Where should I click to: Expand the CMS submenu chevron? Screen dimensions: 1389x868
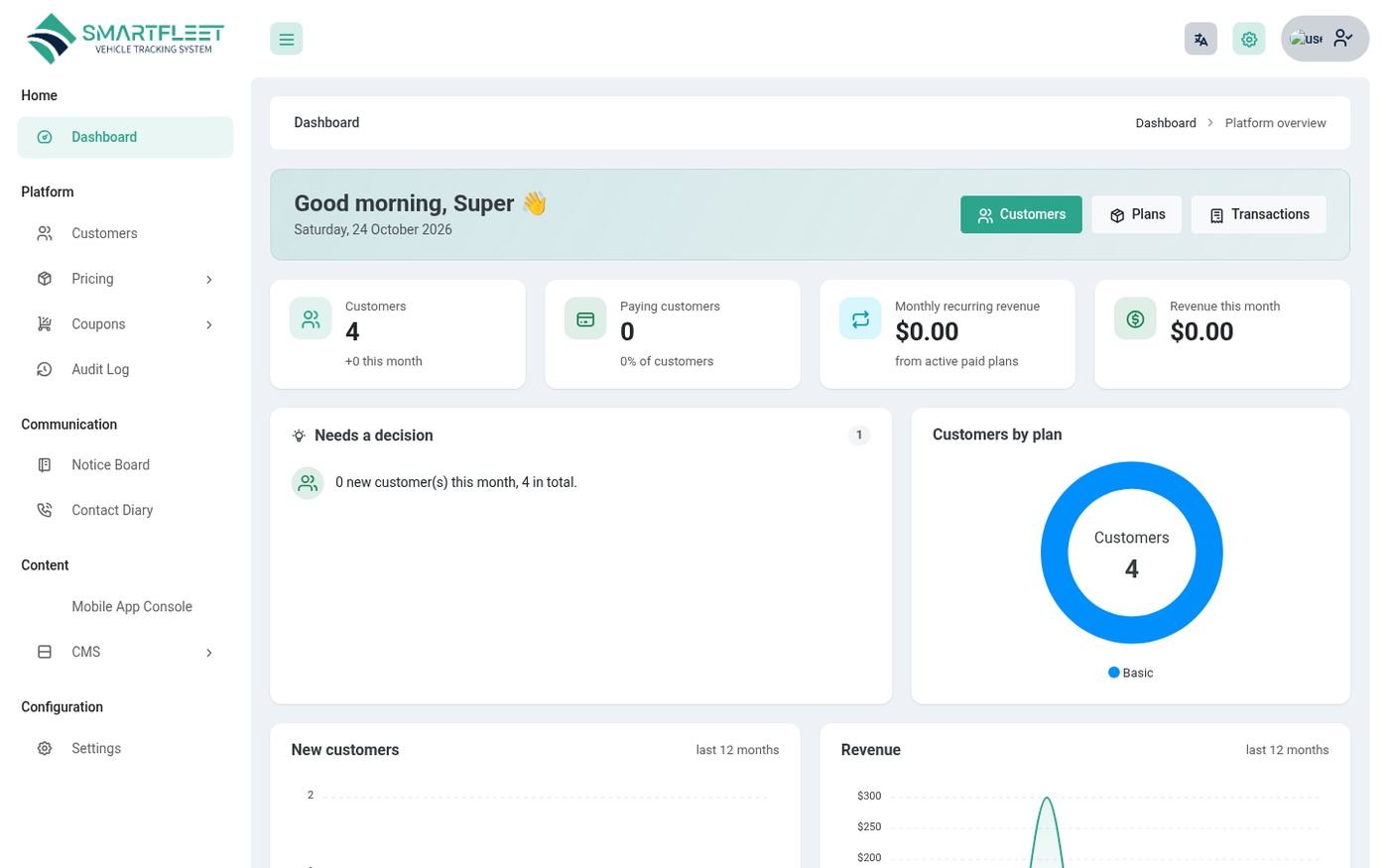(x=208, y=653)
